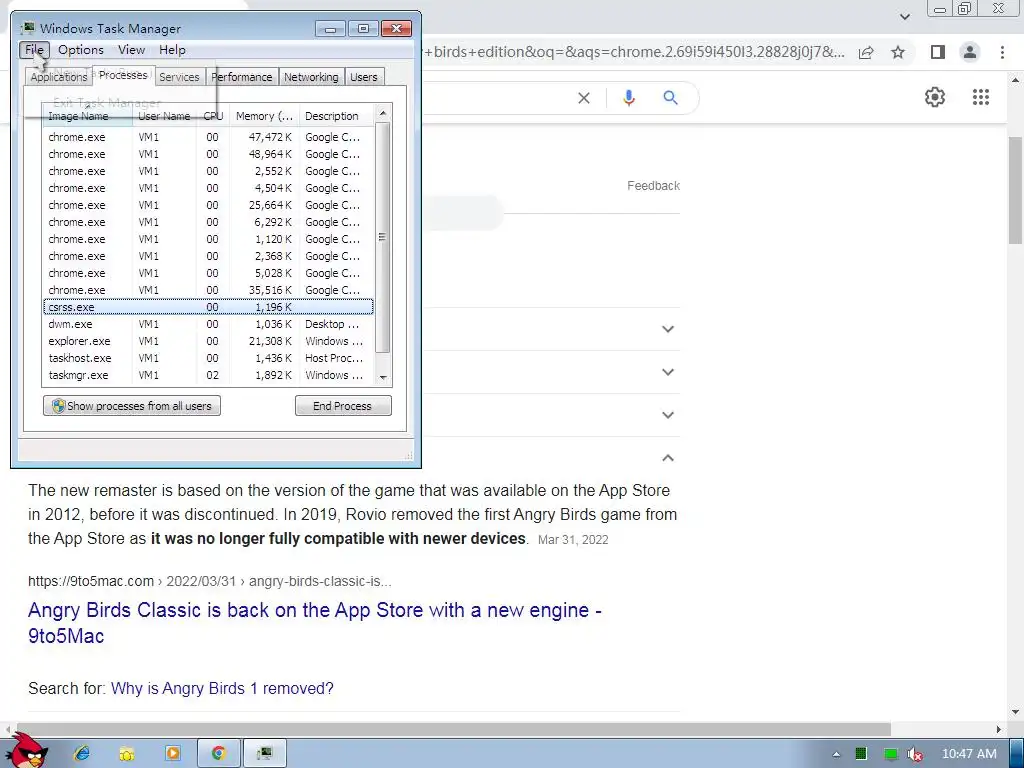Open Google quick settings gear
The height and width of the screenshot is (768, 1024).
tap(935, 97)
